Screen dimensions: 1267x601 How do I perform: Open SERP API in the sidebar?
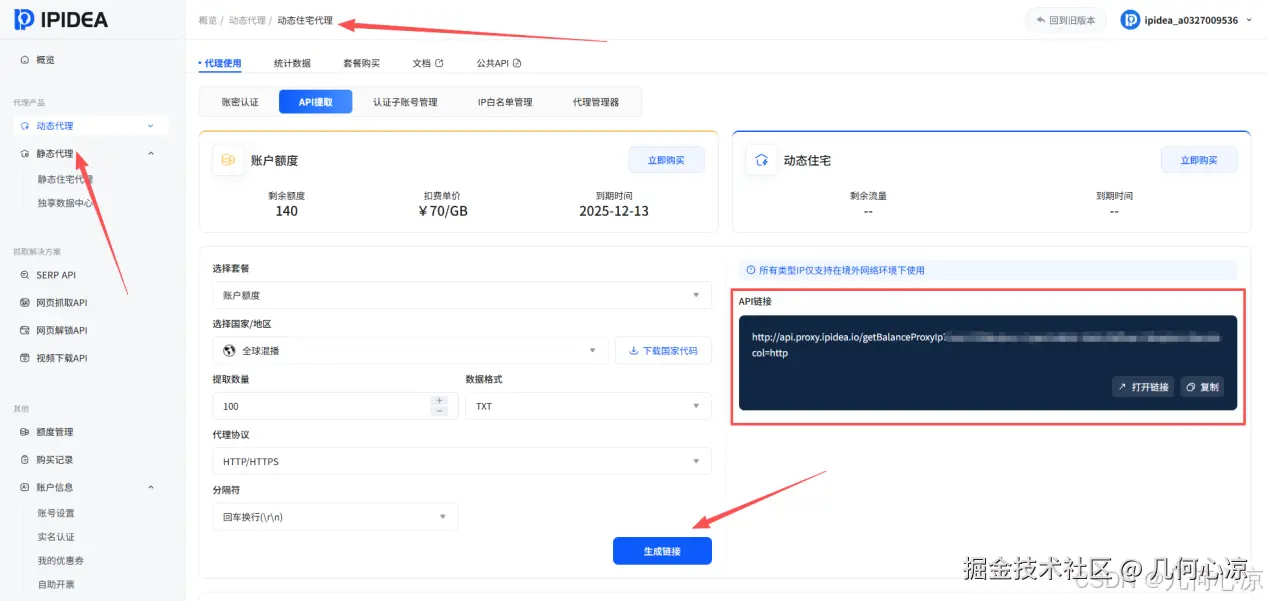[x=56, y=275]
